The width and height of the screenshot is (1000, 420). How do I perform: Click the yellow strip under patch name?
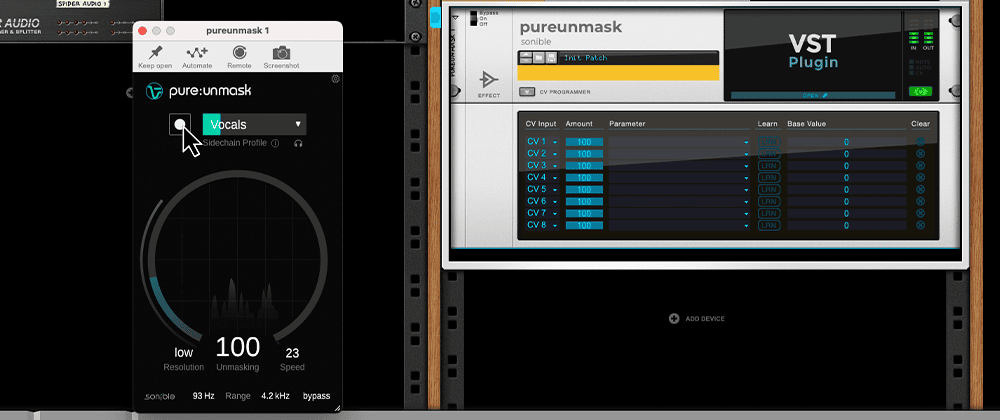(618, 73)
